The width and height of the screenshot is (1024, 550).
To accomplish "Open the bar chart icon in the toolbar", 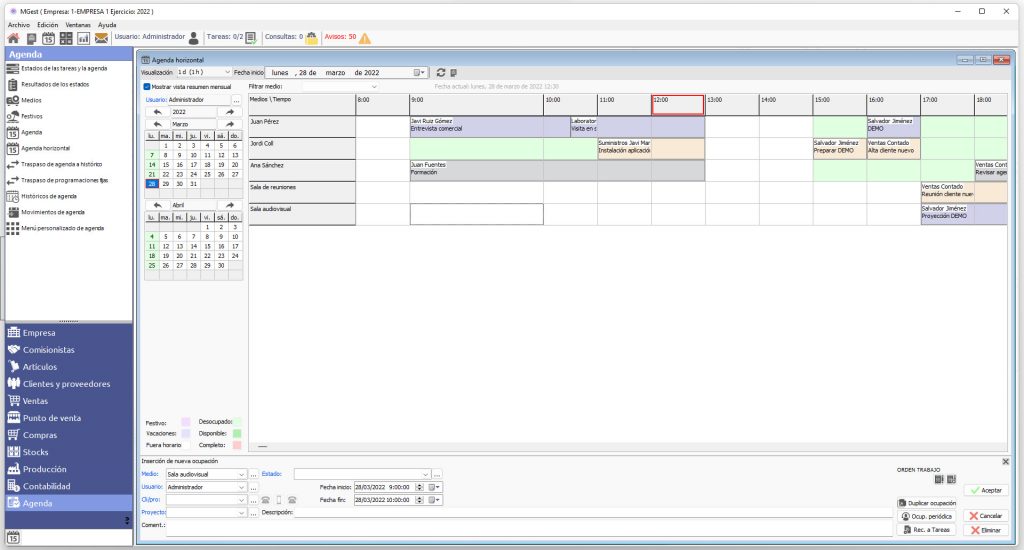I will (x=84, y=39).
